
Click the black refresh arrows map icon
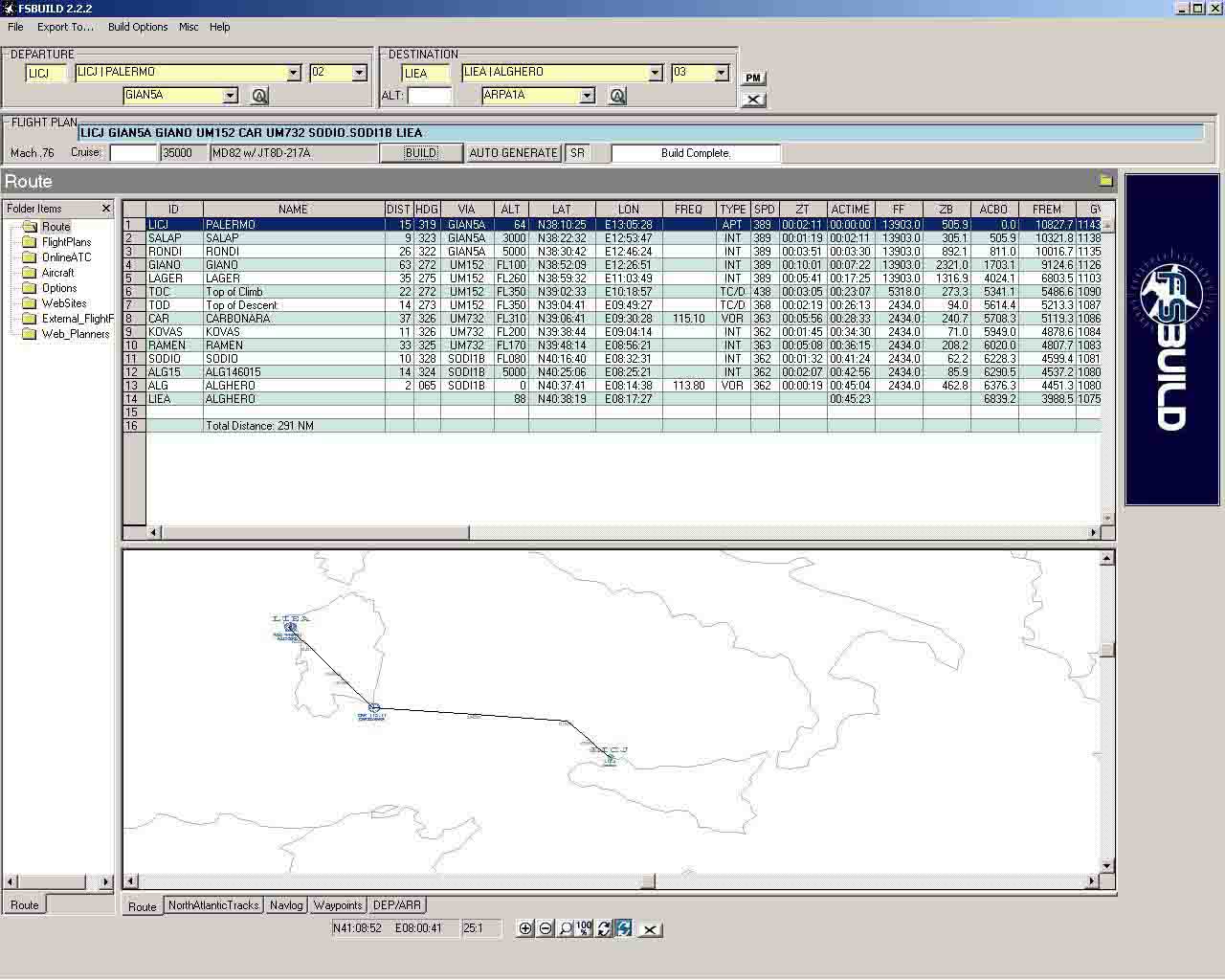(604, 928)
